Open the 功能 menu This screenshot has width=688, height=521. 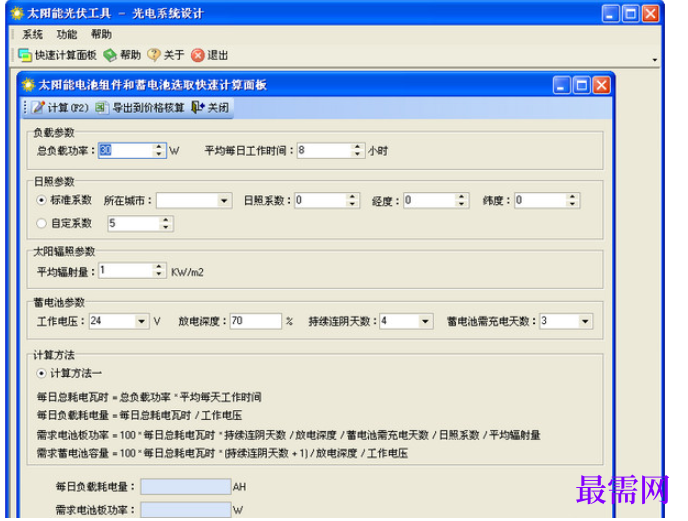67,34
